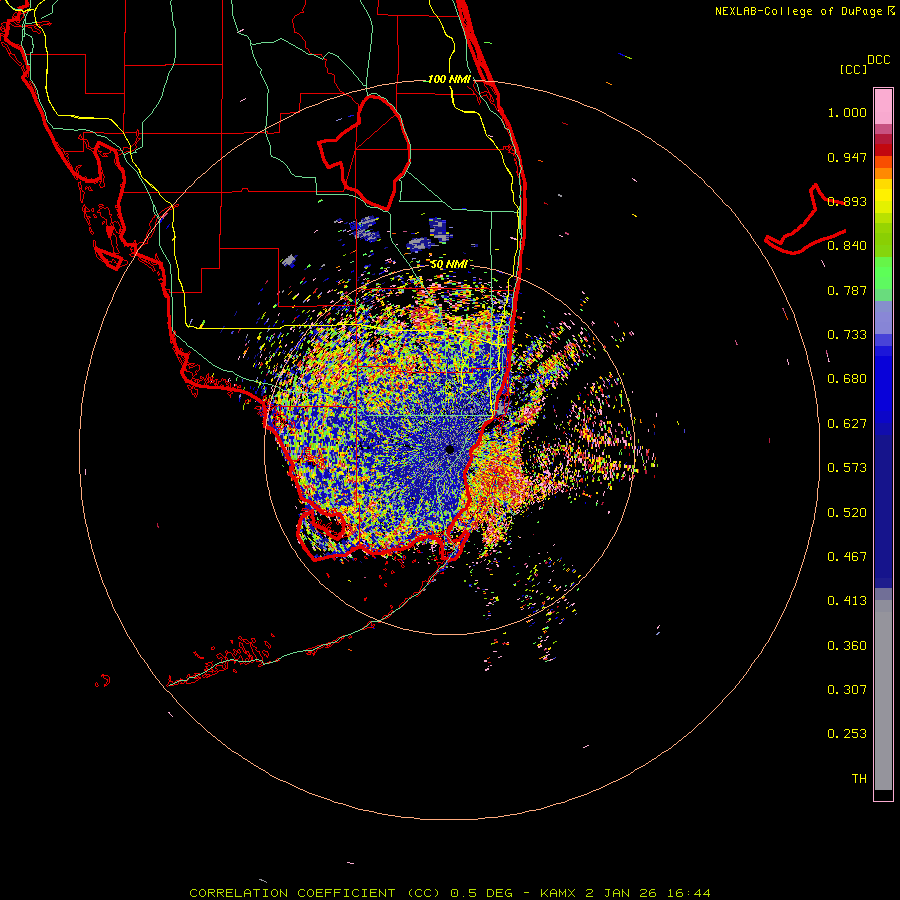900x900 pixels.
Task: Click the pink top segment of color bar
Action: tap(883, 107)
